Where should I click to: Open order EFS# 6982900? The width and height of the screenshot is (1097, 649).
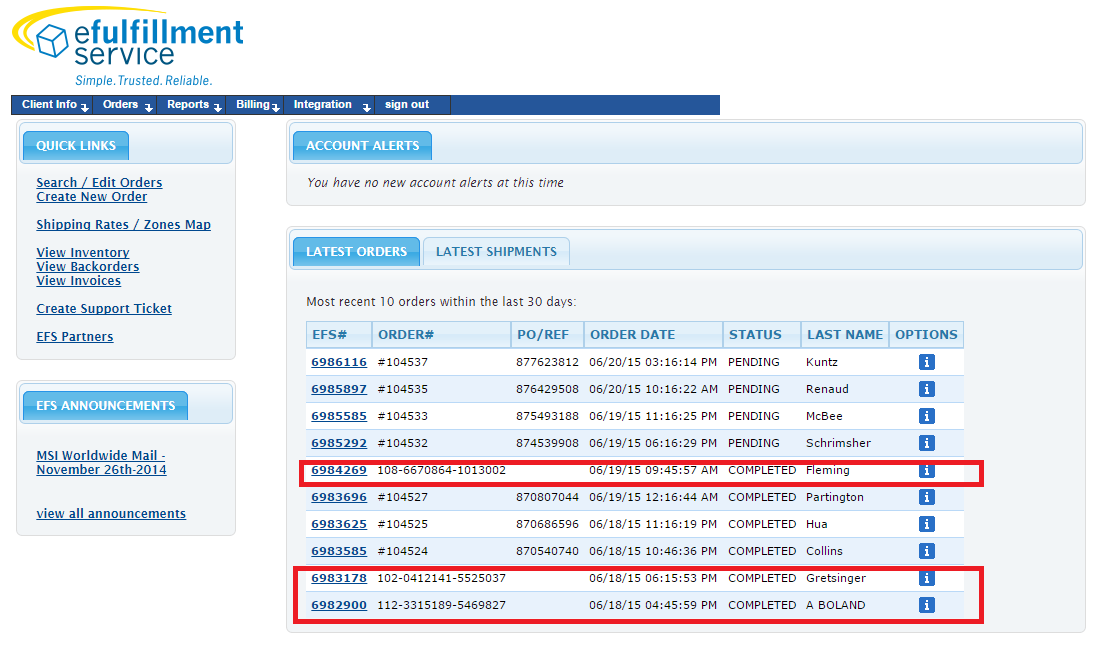tap(339, 605)
